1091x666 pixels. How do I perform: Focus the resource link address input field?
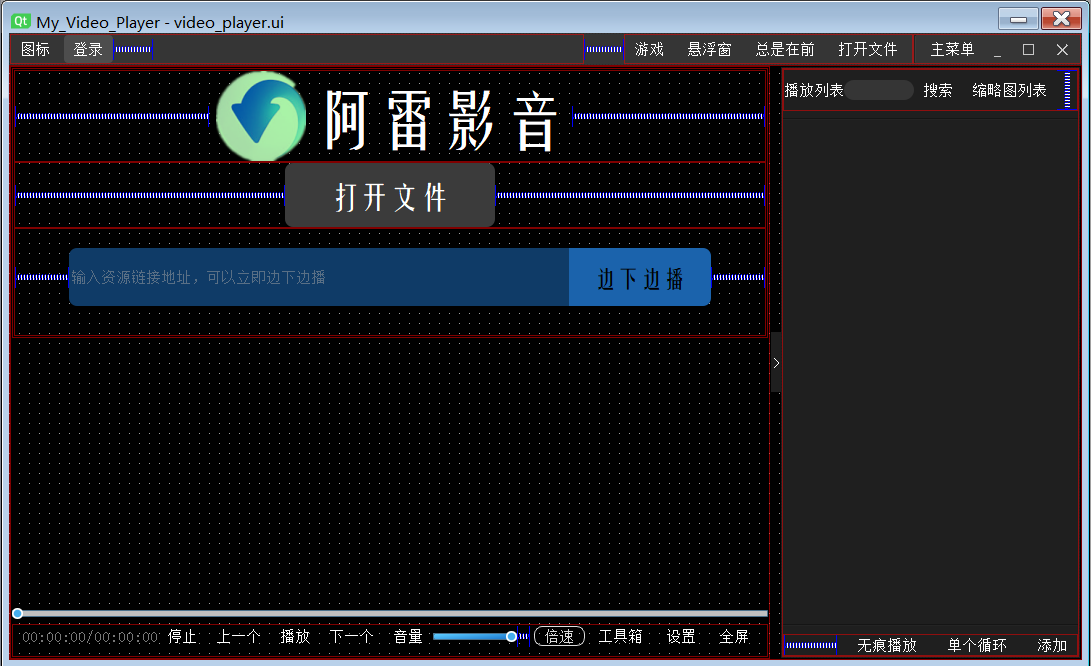[x=319, y=277]
